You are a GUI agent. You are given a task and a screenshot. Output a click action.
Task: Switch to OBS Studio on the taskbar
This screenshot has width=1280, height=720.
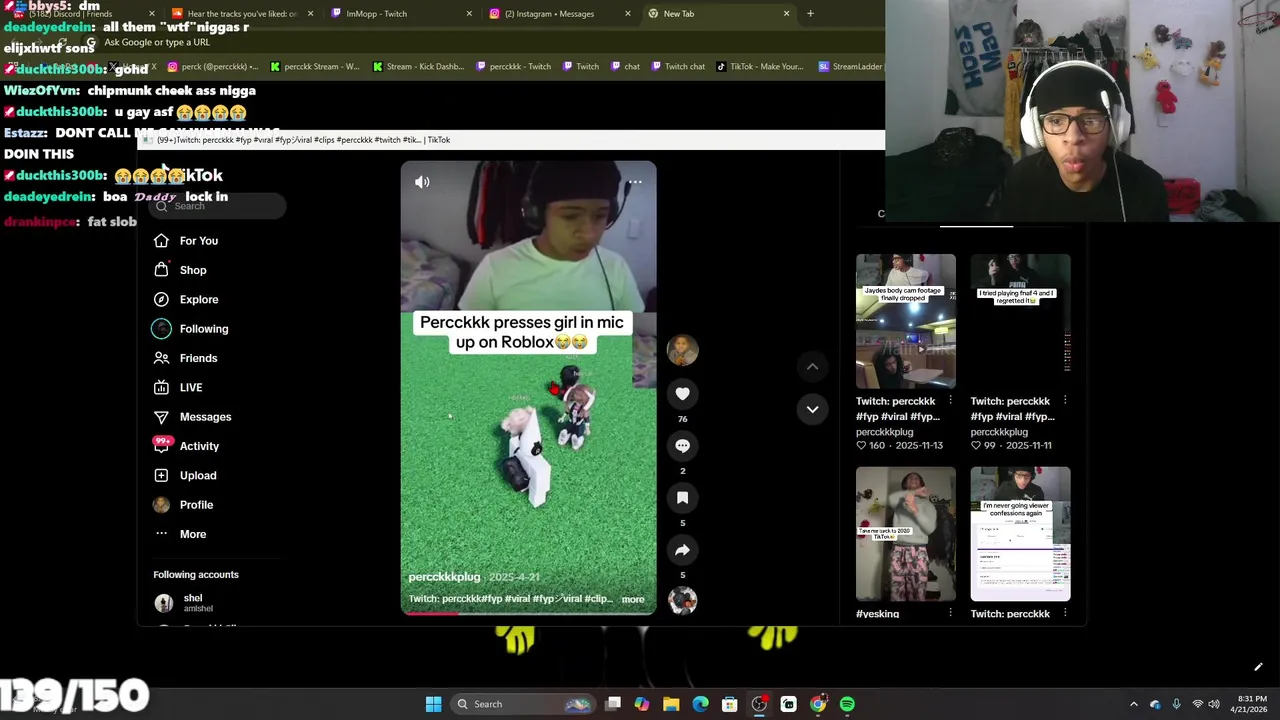tap(759, 704)
